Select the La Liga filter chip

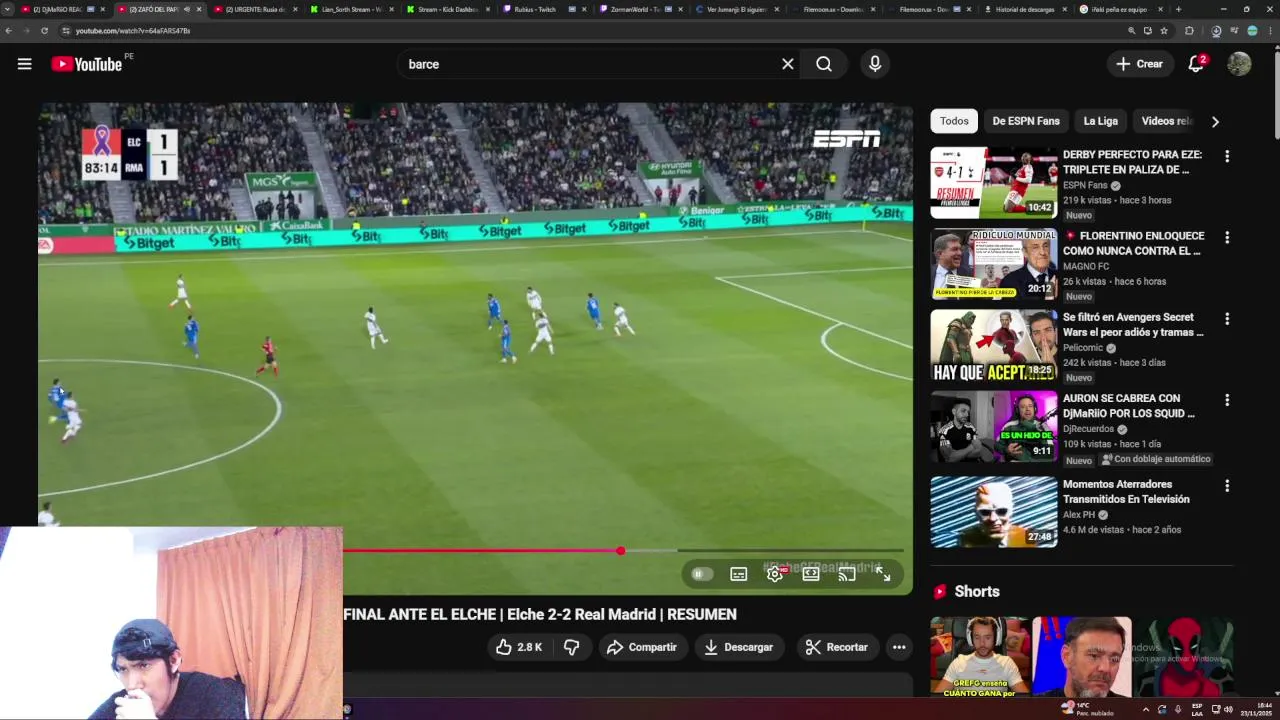click(x=1101, y=121)
